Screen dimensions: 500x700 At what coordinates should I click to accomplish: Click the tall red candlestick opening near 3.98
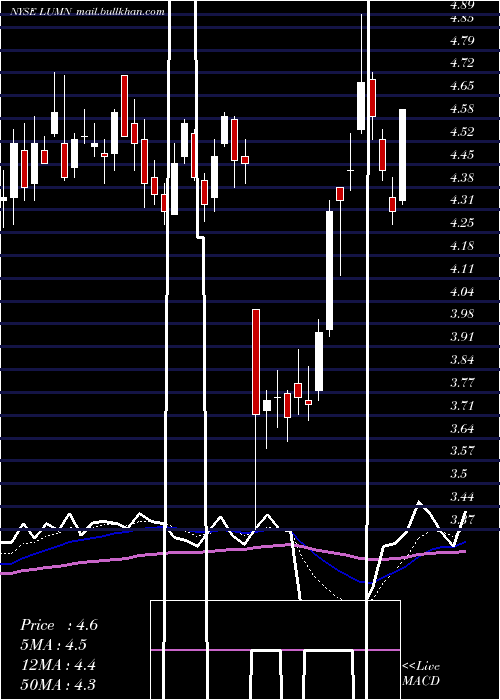(x=256, y=362)
